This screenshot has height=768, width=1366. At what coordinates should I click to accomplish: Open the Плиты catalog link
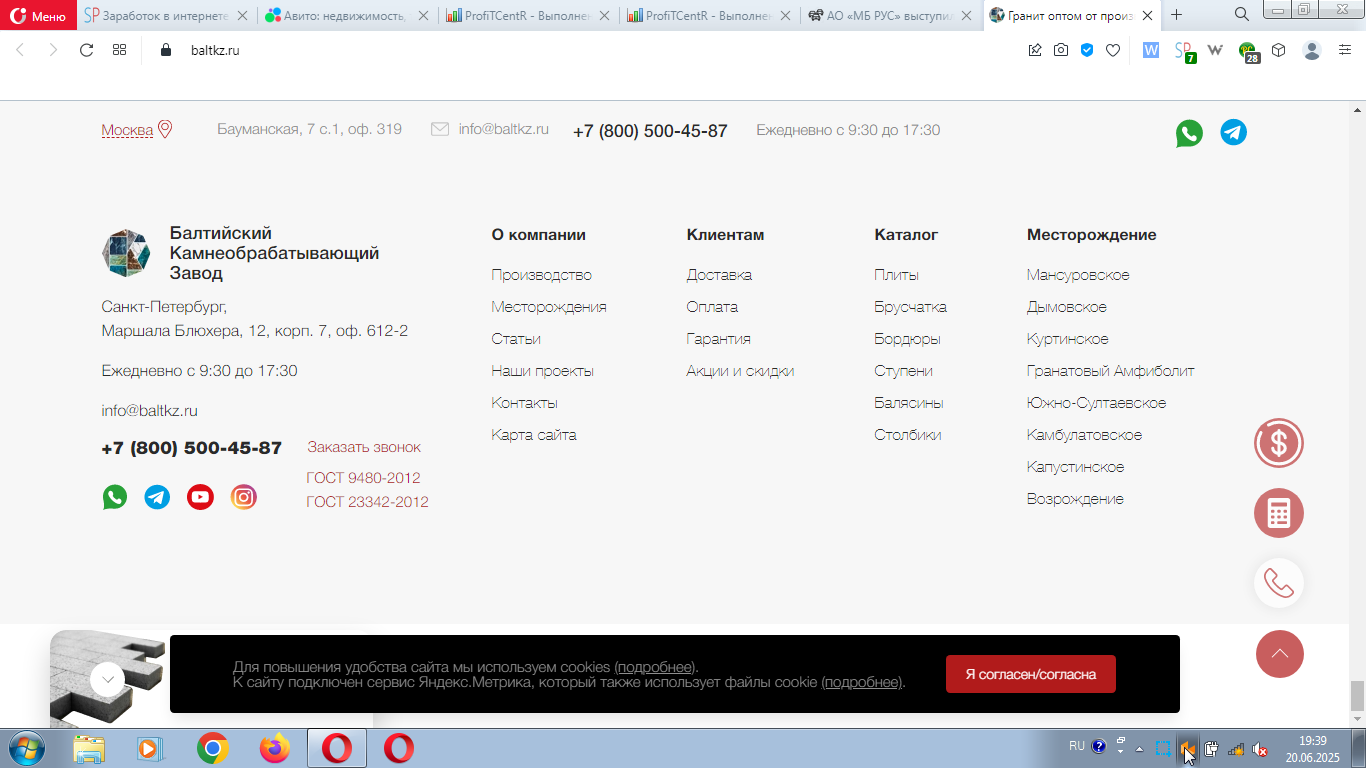pyautogui.click(x=896, y=275)
